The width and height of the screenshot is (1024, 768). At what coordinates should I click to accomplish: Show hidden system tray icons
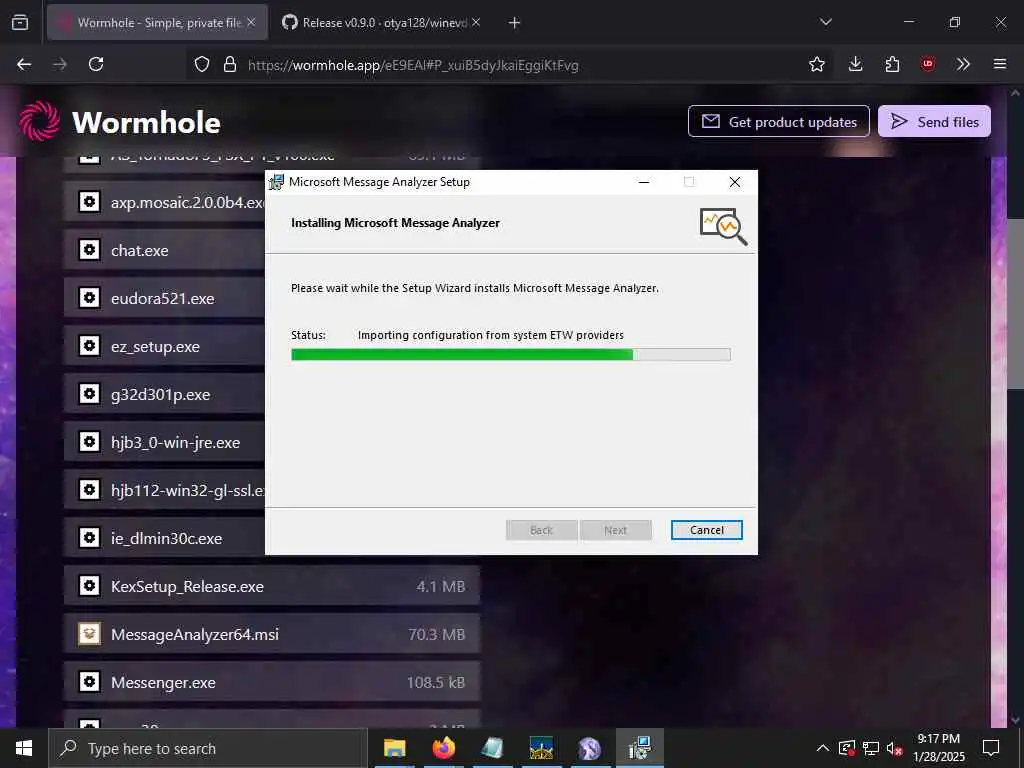pyautogui.click(x=823, y=748)
